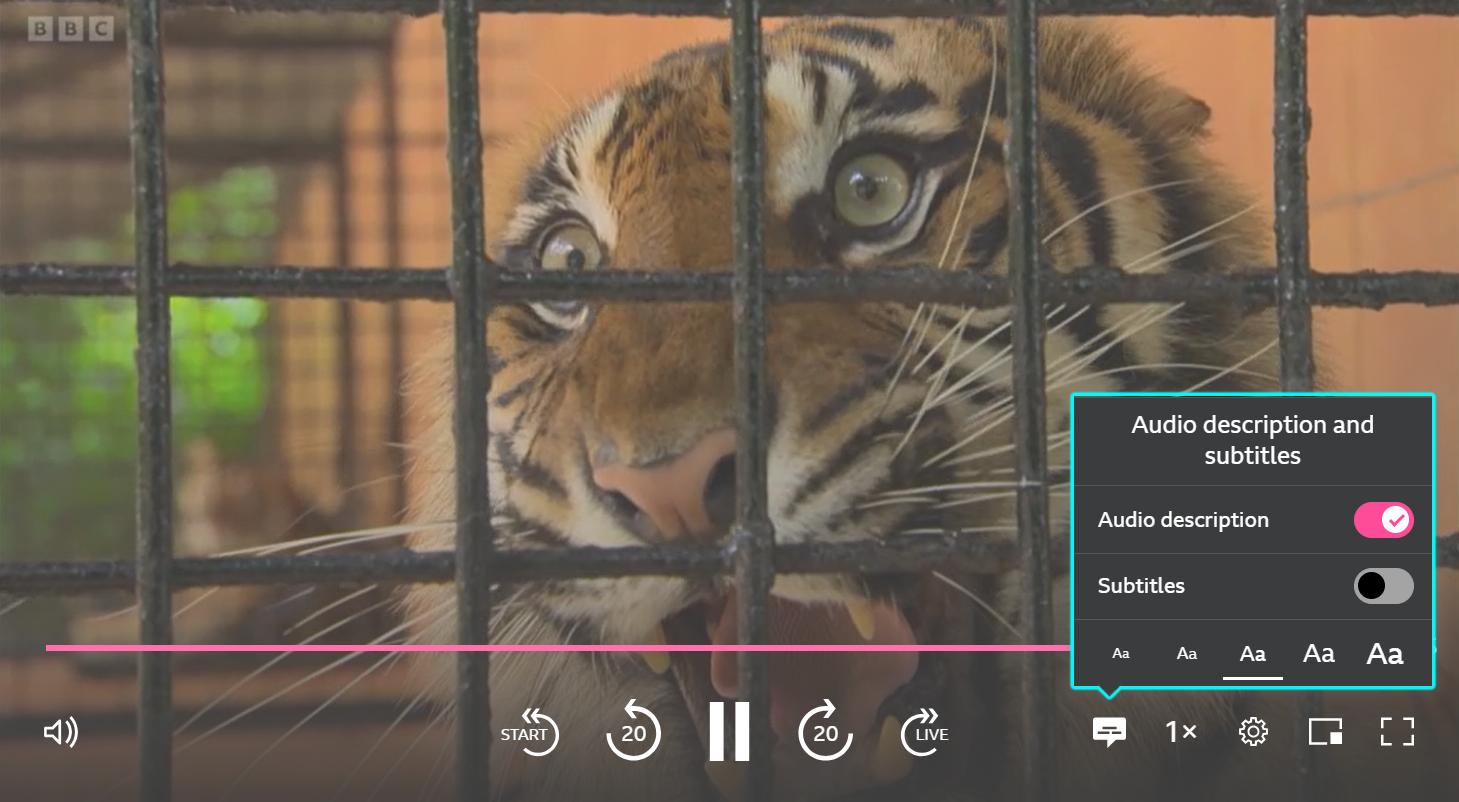
Task: Select the second-smallest Aa subtitle size
Action: (x=1186, y=653)
